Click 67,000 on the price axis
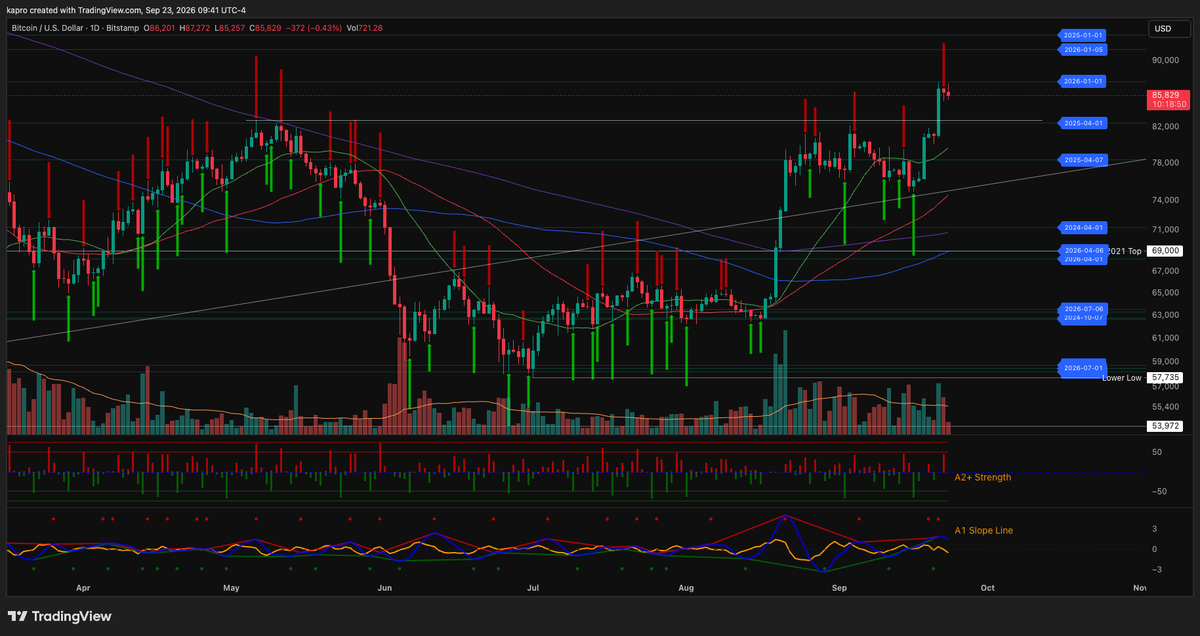Image resolution: width=1200 pixels, height=636 pixels. pos(1166,270)
